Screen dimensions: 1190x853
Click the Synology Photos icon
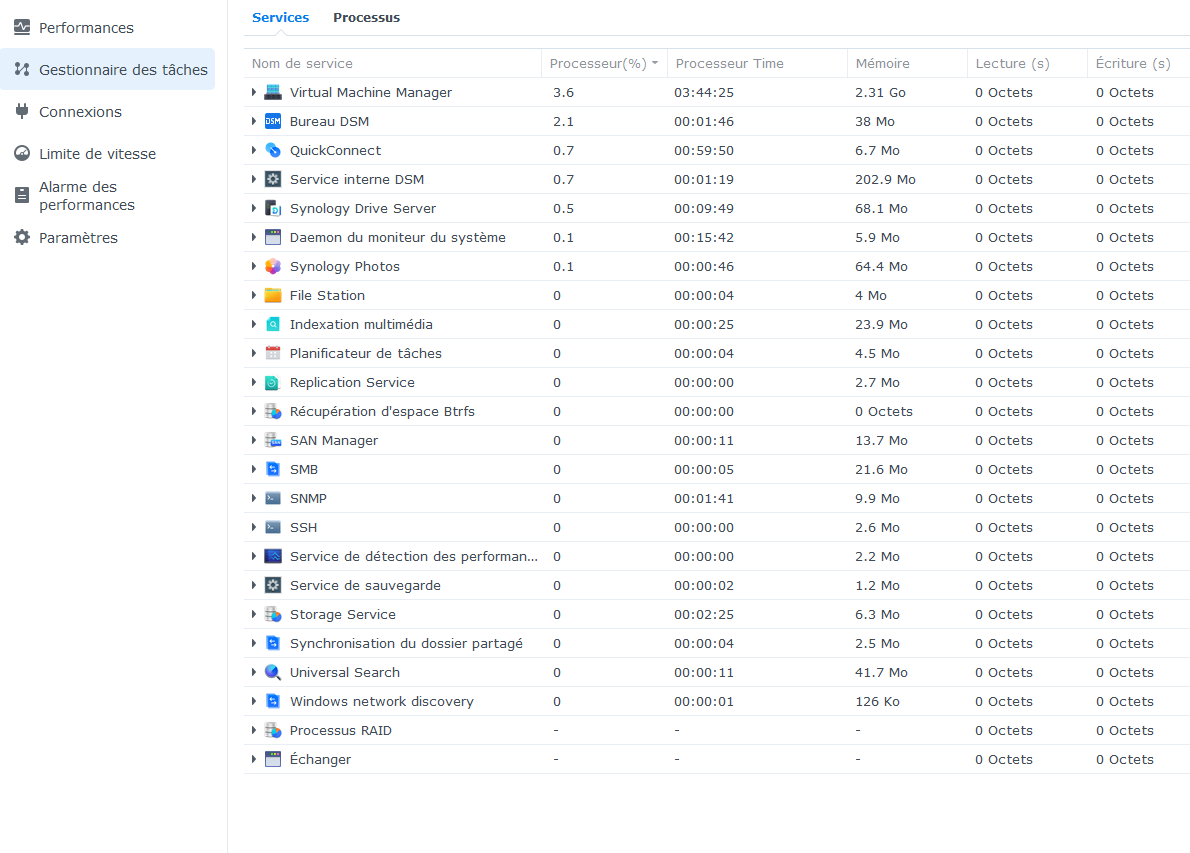[x=273, y=266]
